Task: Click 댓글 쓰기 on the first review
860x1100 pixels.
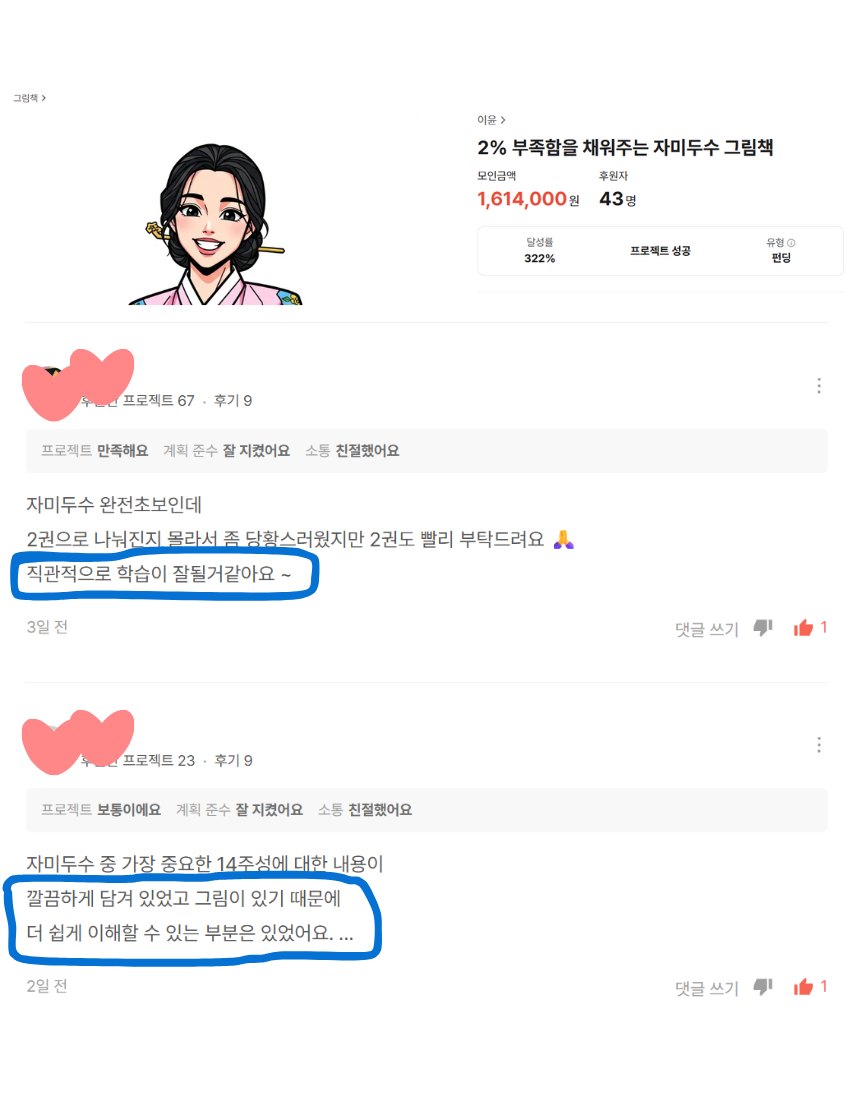Action: (x=706, y=629)
